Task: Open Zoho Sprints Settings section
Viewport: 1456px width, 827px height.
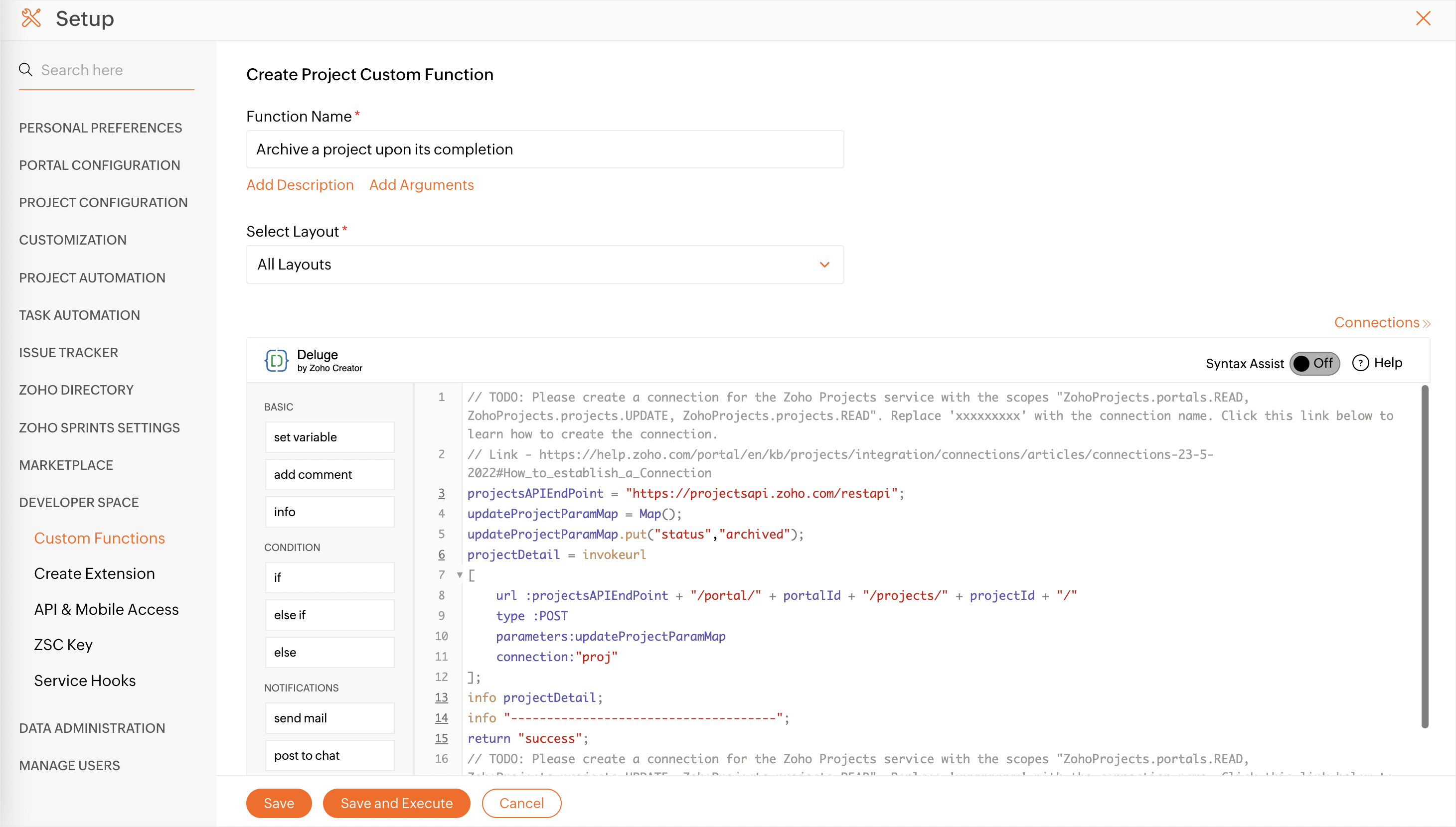Action: coord(100,428)
